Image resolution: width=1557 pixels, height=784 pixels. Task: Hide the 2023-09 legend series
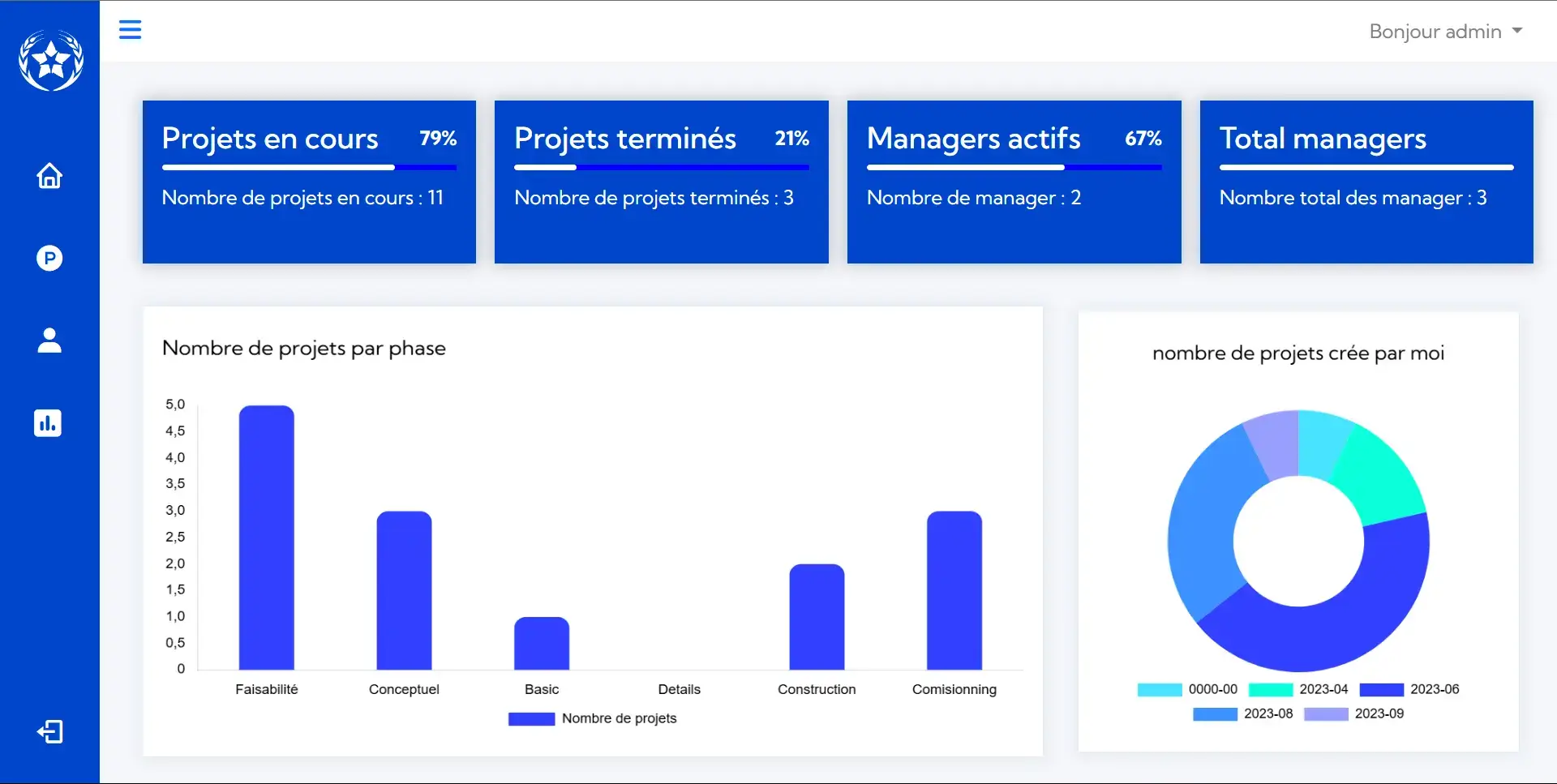click(1353, 714)
